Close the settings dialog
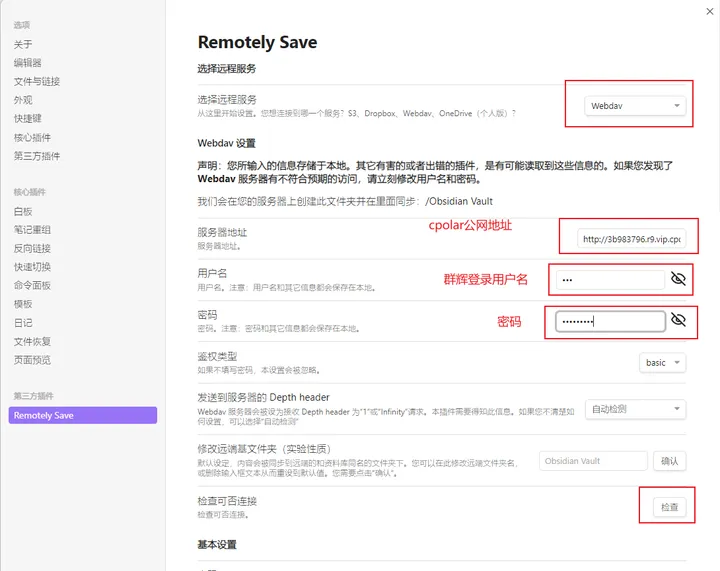 point(709,11)
